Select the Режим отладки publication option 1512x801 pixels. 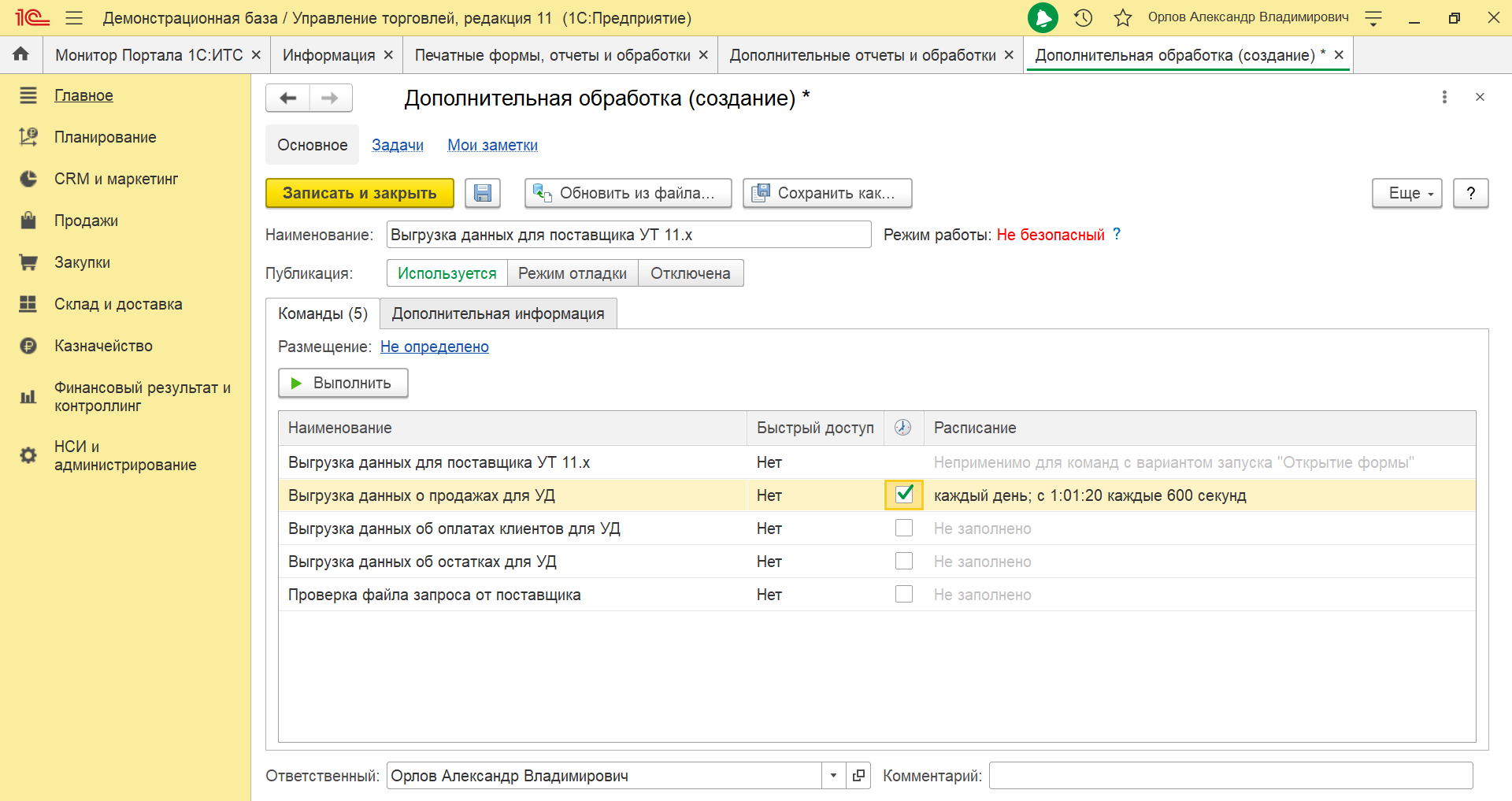[572, 273]
